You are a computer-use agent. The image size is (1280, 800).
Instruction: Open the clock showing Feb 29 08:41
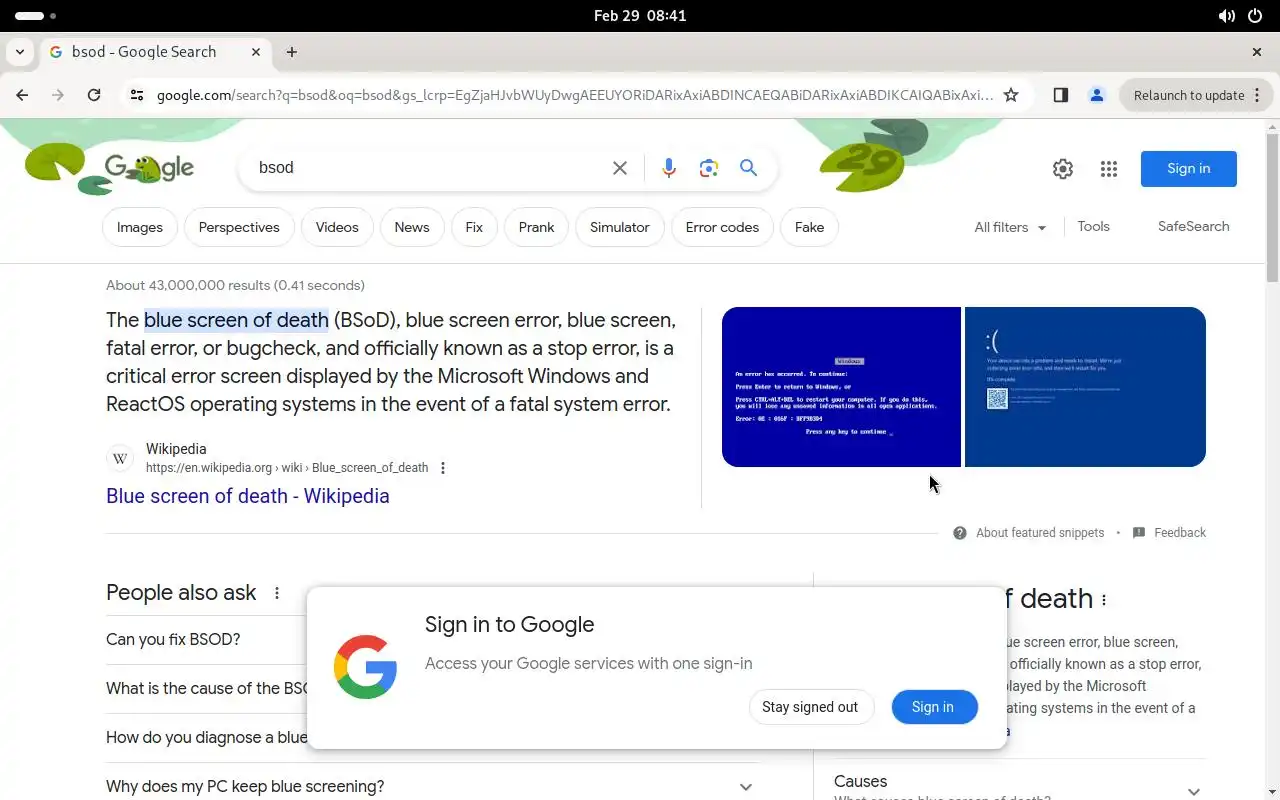[x=640, y=16]
